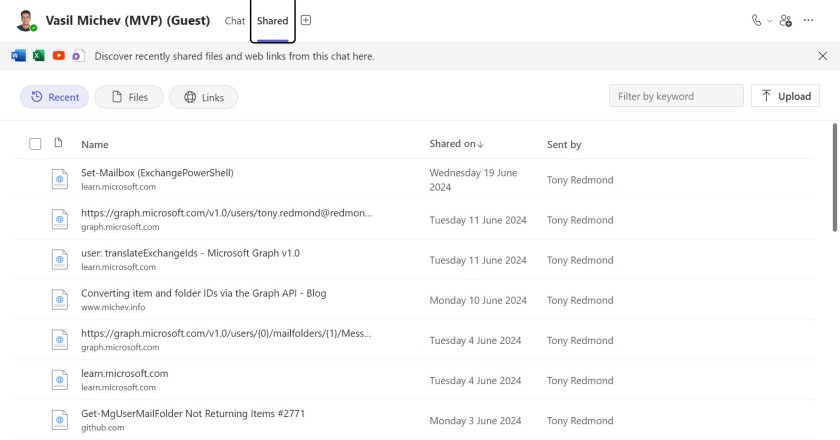Screen dimensions: 840x440
Task: Click Vasil Michev's profile avatar
Action: tap(25, 21)
